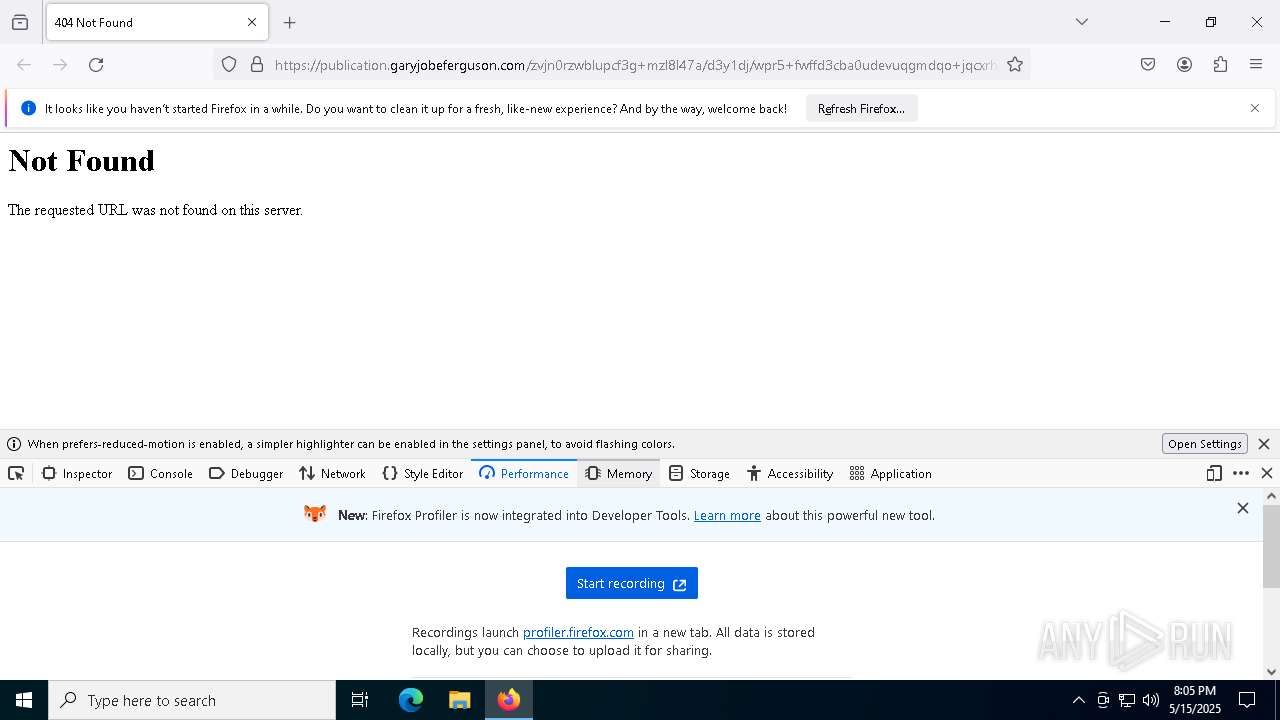1280x720 pixels.
Task: Open the network tray icon
Action: point(1127,700)
